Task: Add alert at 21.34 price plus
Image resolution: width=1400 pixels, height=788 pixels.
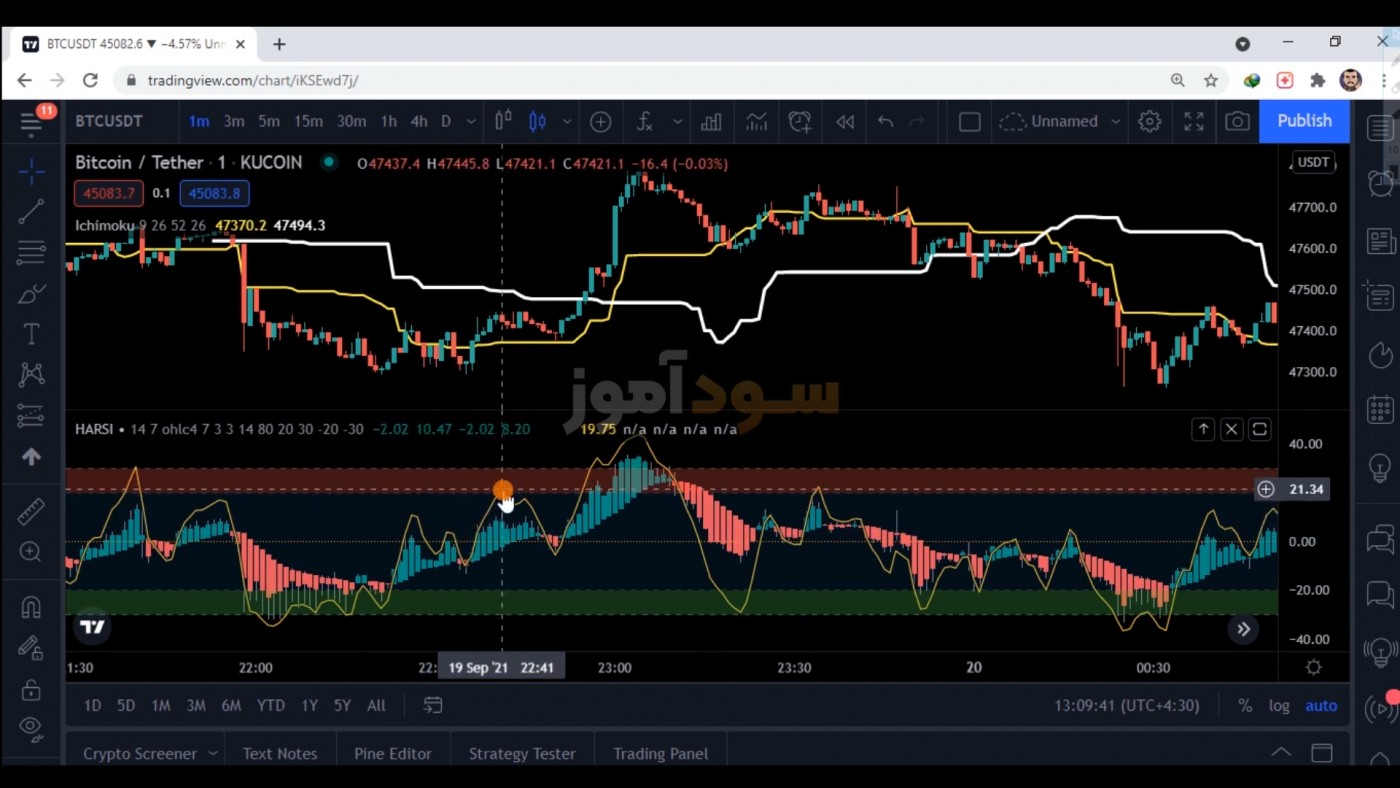Action: click(x=1265, y=489)
